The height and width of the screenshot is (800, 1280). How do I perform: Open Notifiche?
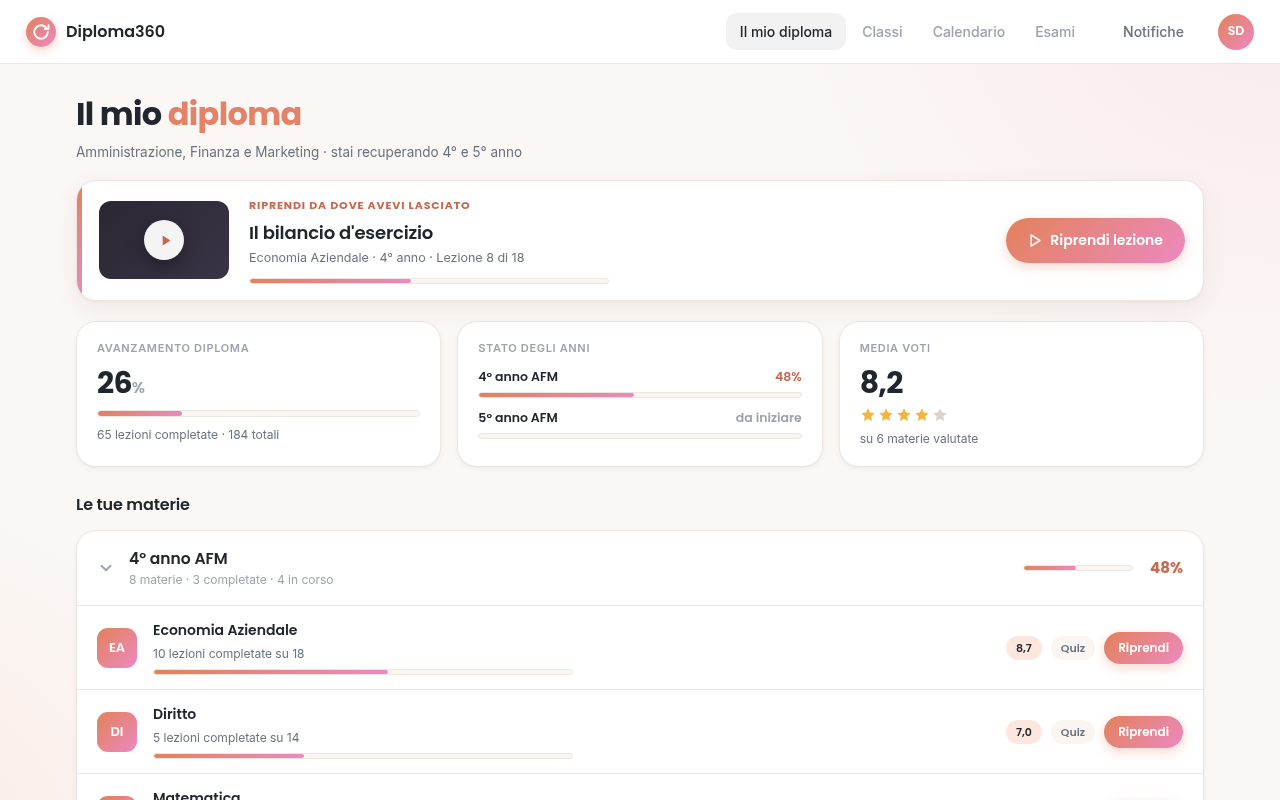(x=1153, y=32)
